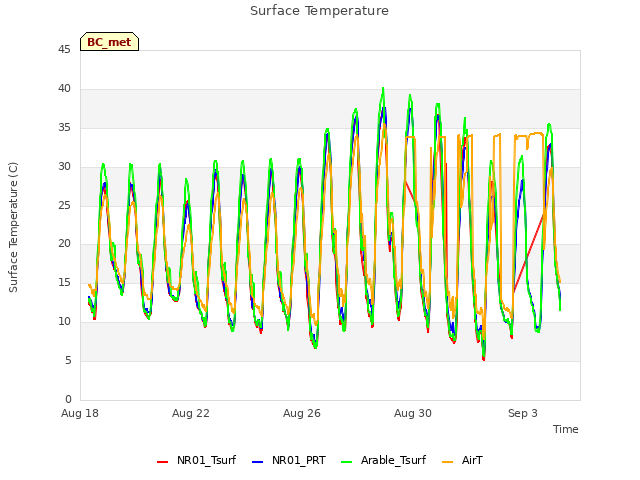
Task: Click the Aug 30 x-axis label
Action: 413,413
